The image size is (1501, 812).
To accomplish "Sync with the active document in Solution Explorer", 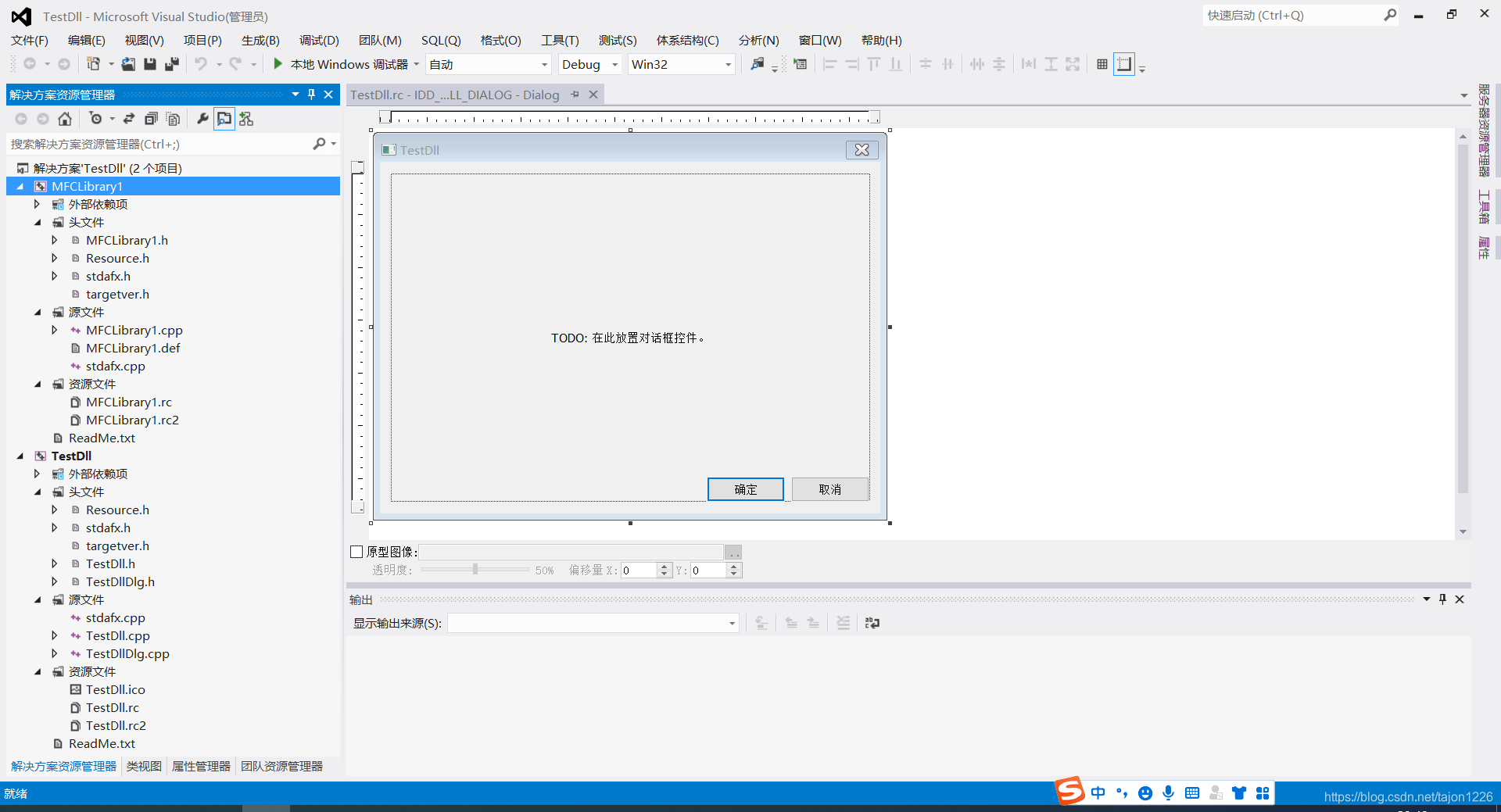I will coord(129,119).
